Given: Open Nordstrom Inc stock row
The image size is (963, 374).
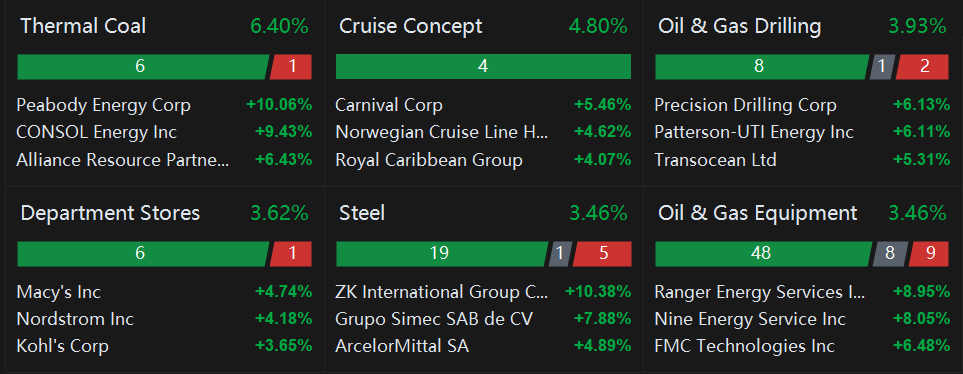Looking at the screenshot, I should click(x=165, y=319).
